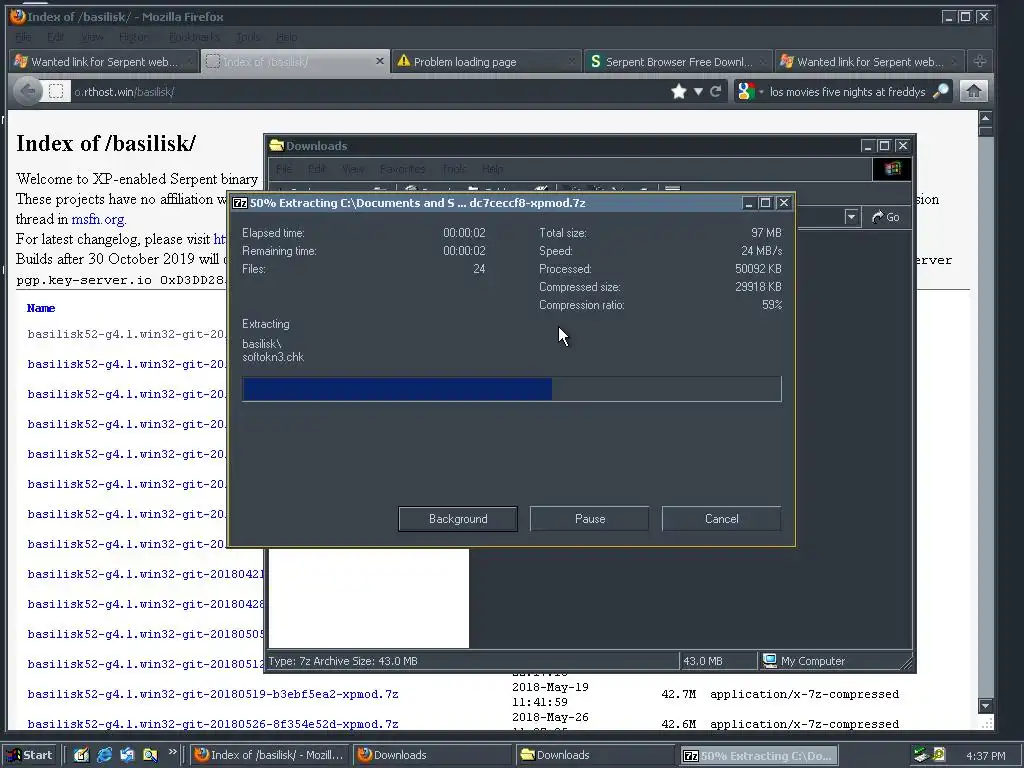Click the fourth quick launch search icon
1024x768 pixels.
coord(150,755)
